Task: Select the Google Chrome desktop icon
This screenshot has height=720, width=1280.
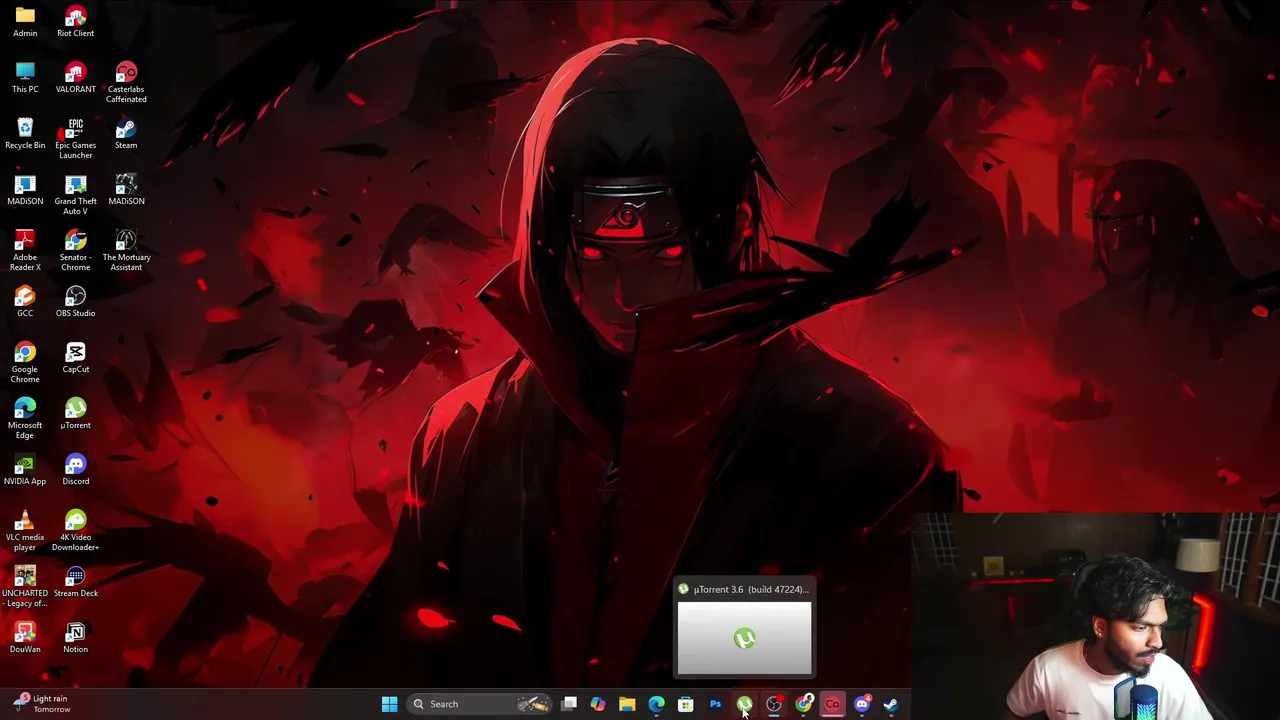Action: pos(25,362)
